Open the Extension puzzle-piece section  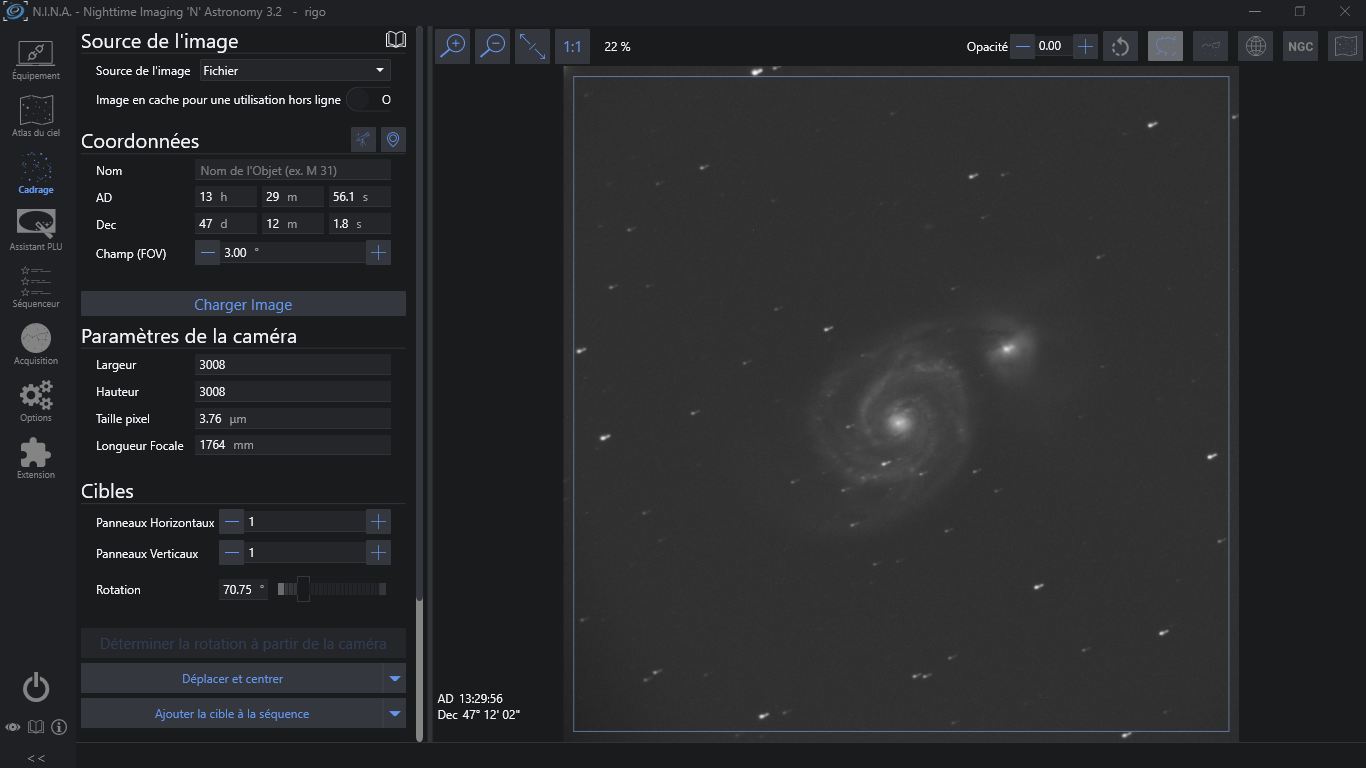36,459
